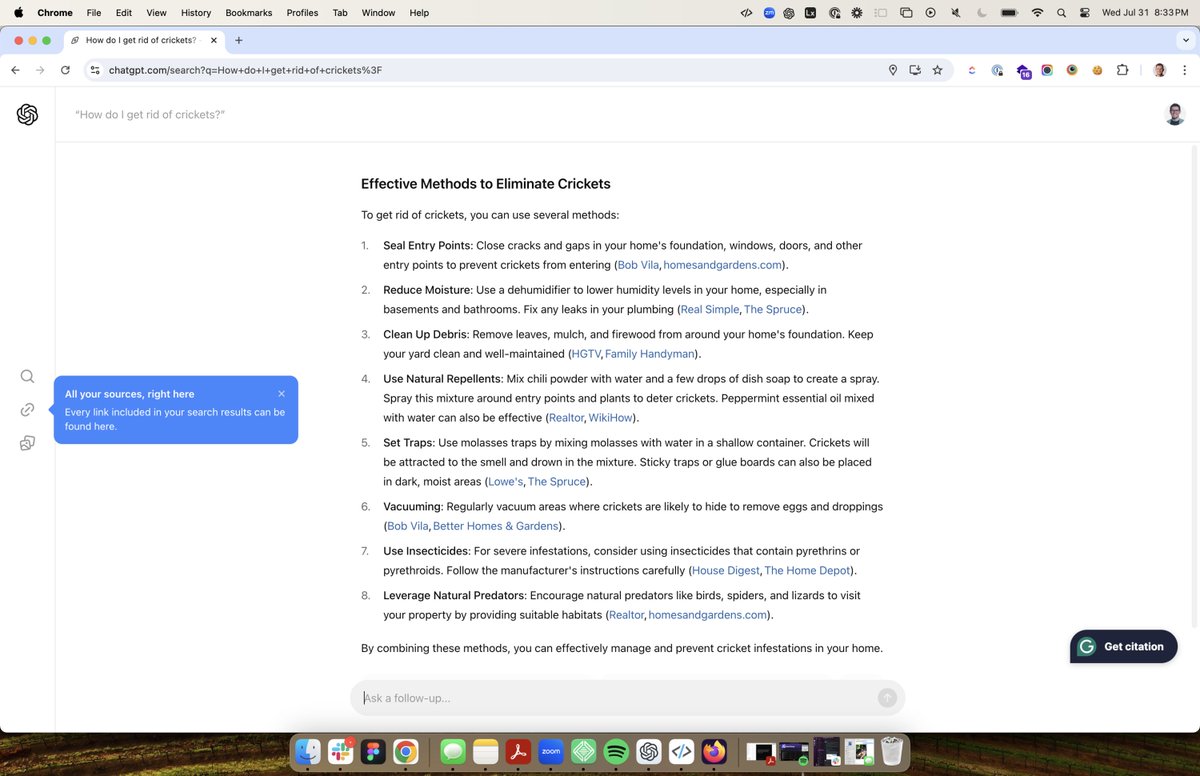1200x776 pixels.
Task: Click the battery icon in menu bar
Action: 1009,12
